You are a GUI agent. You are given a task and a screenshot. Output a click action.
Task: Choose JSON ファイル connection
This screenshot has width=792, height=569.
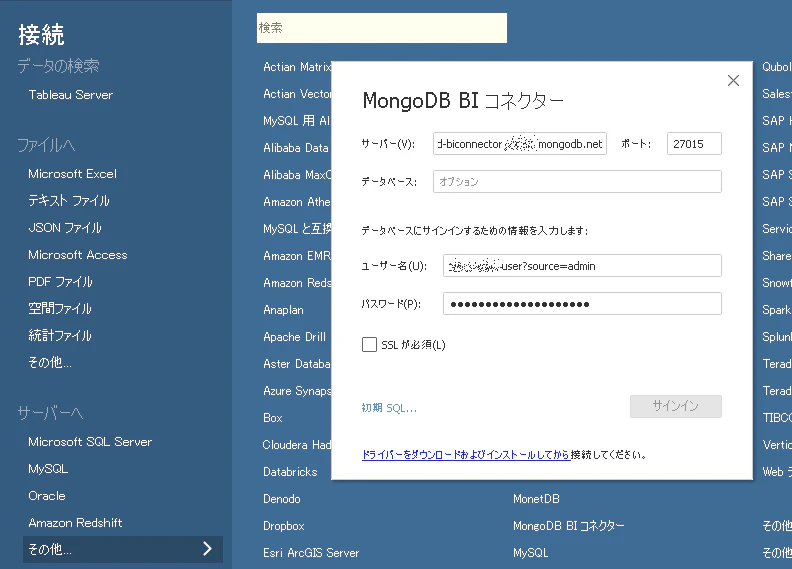pyautogui.click(x=65, y=228)
